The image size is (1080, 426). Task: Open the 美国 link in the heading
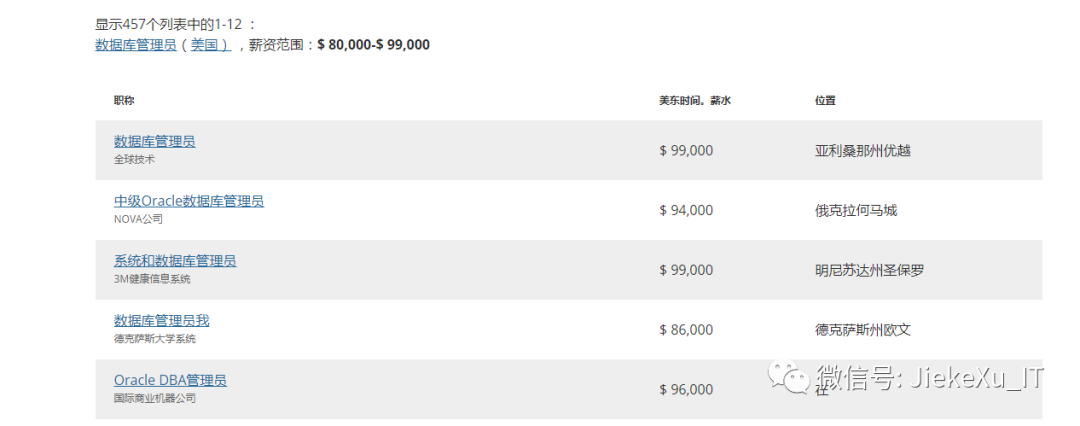pyautogui.click(x=210, y=45)
